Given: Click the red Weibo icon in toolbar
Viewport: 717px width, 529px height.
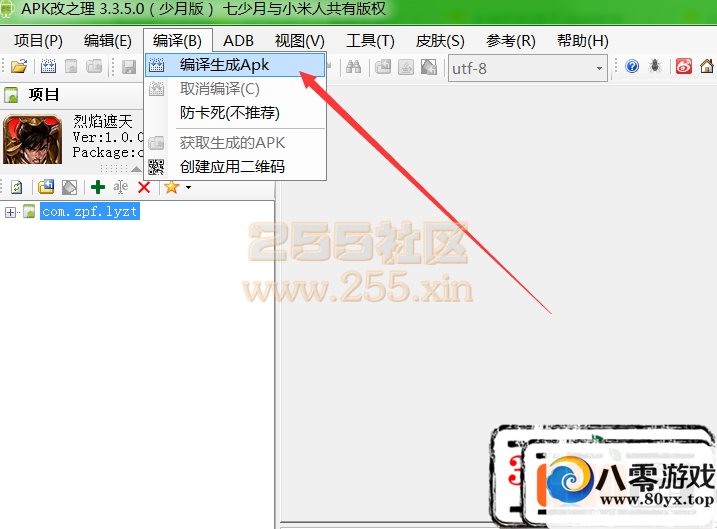Looking at the screenshot, I should 684,67.
